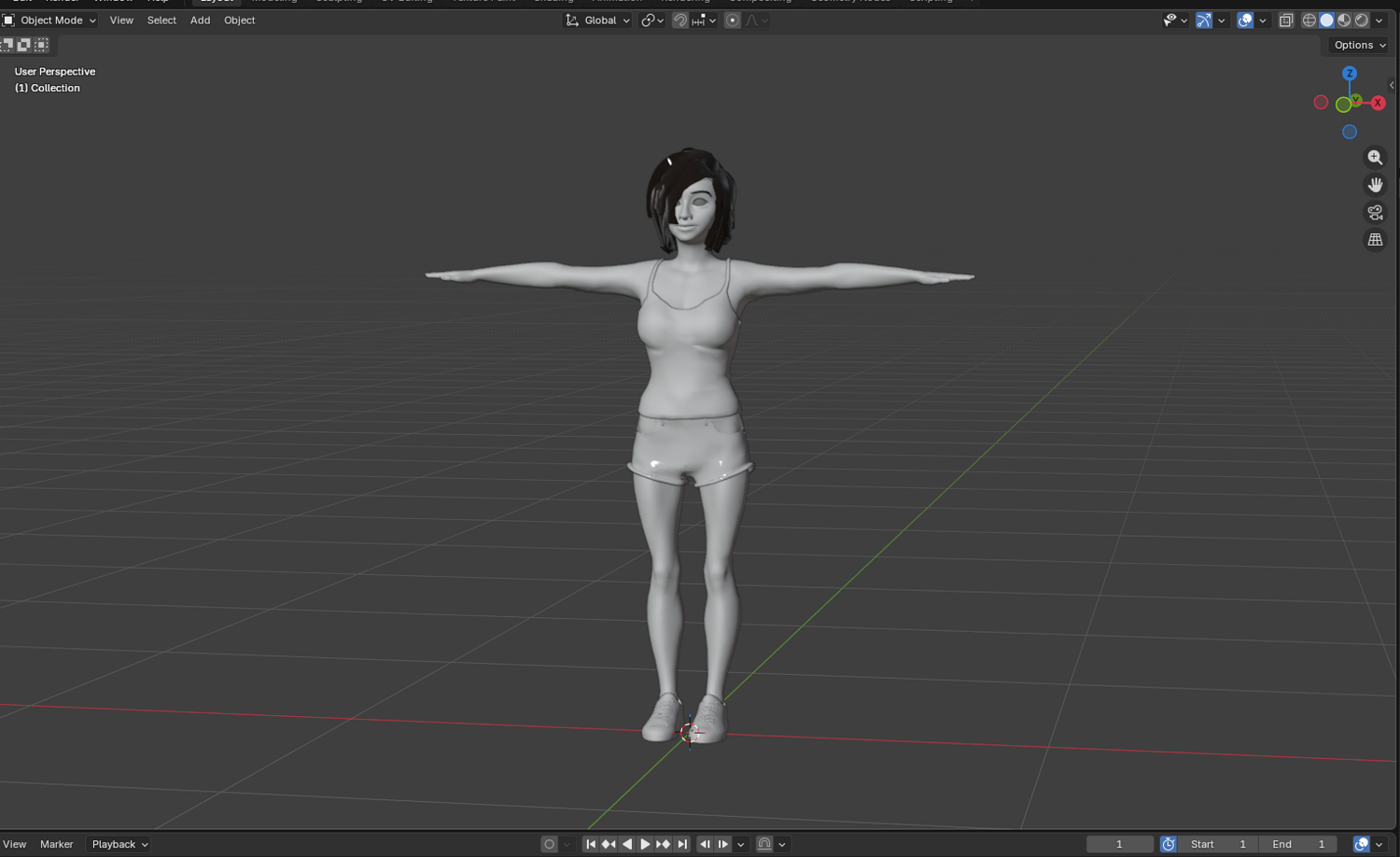Click the End frame field
This screenshot has height=857, width=1400.
coord(1297,844)
